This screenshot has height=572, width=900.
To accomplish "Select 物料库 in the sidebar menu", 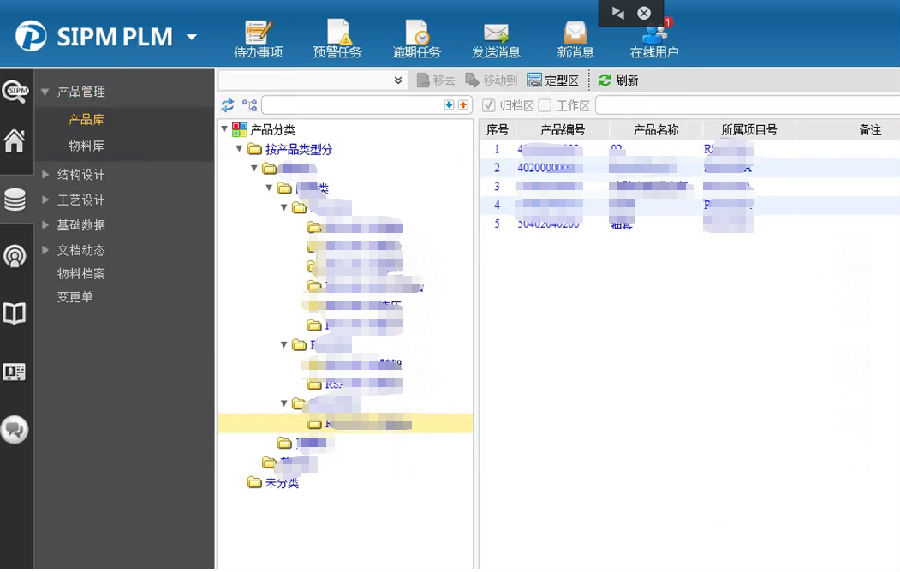I will pos(86,146).
